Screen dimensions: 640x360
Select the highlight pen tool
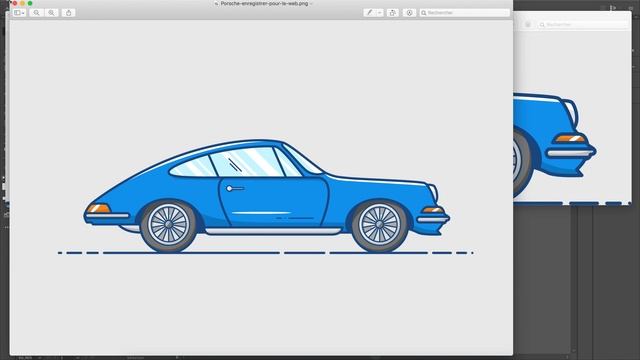tap(369, 13)
